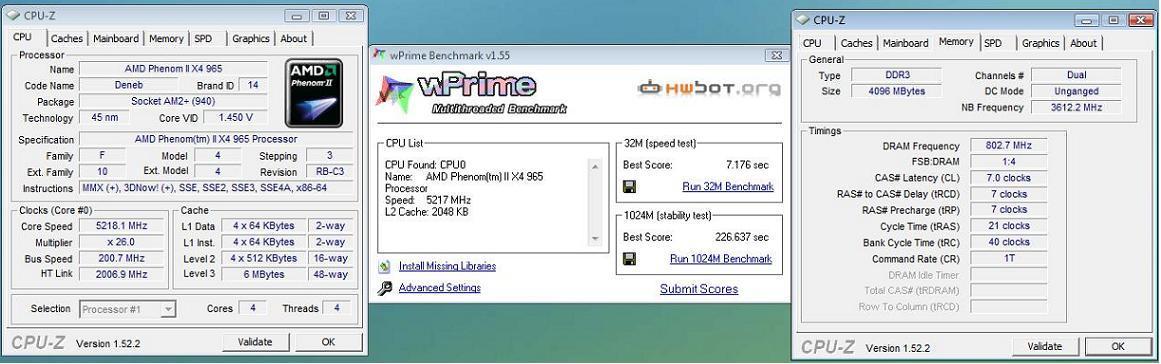Click the DC Mode value Unganged
This screenshot has width=1161, height=364.
click(1076, 91)
